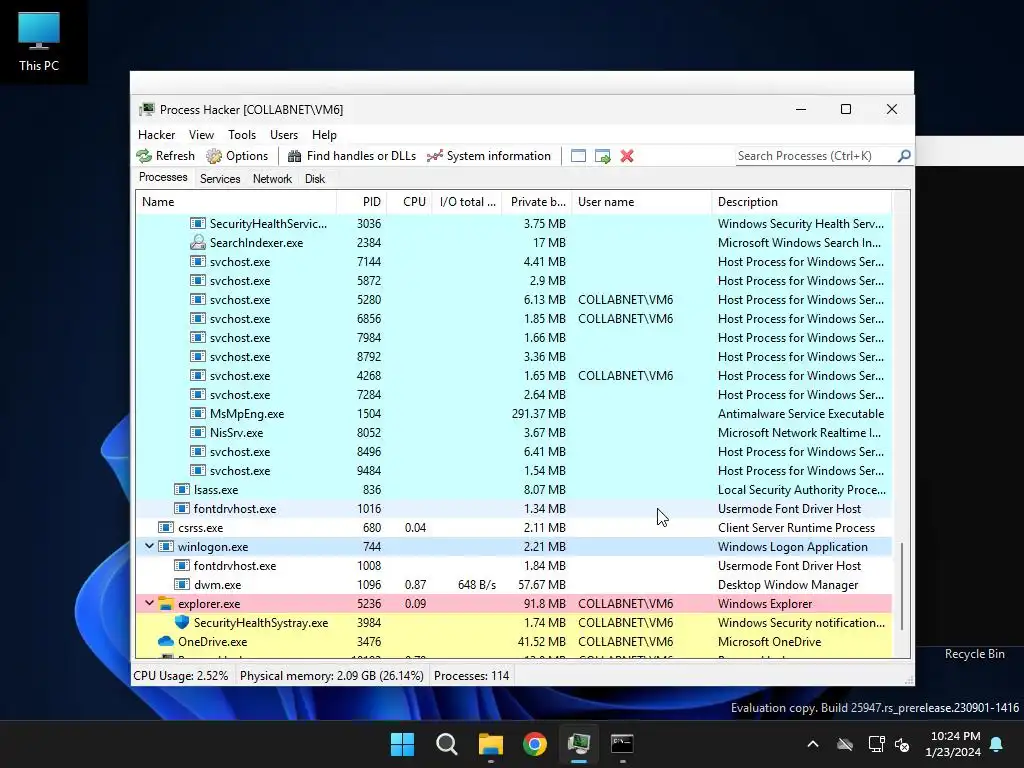Click find window and thread icon
Viewport: 1024px width, 768px height.
(x=602, y=156)
